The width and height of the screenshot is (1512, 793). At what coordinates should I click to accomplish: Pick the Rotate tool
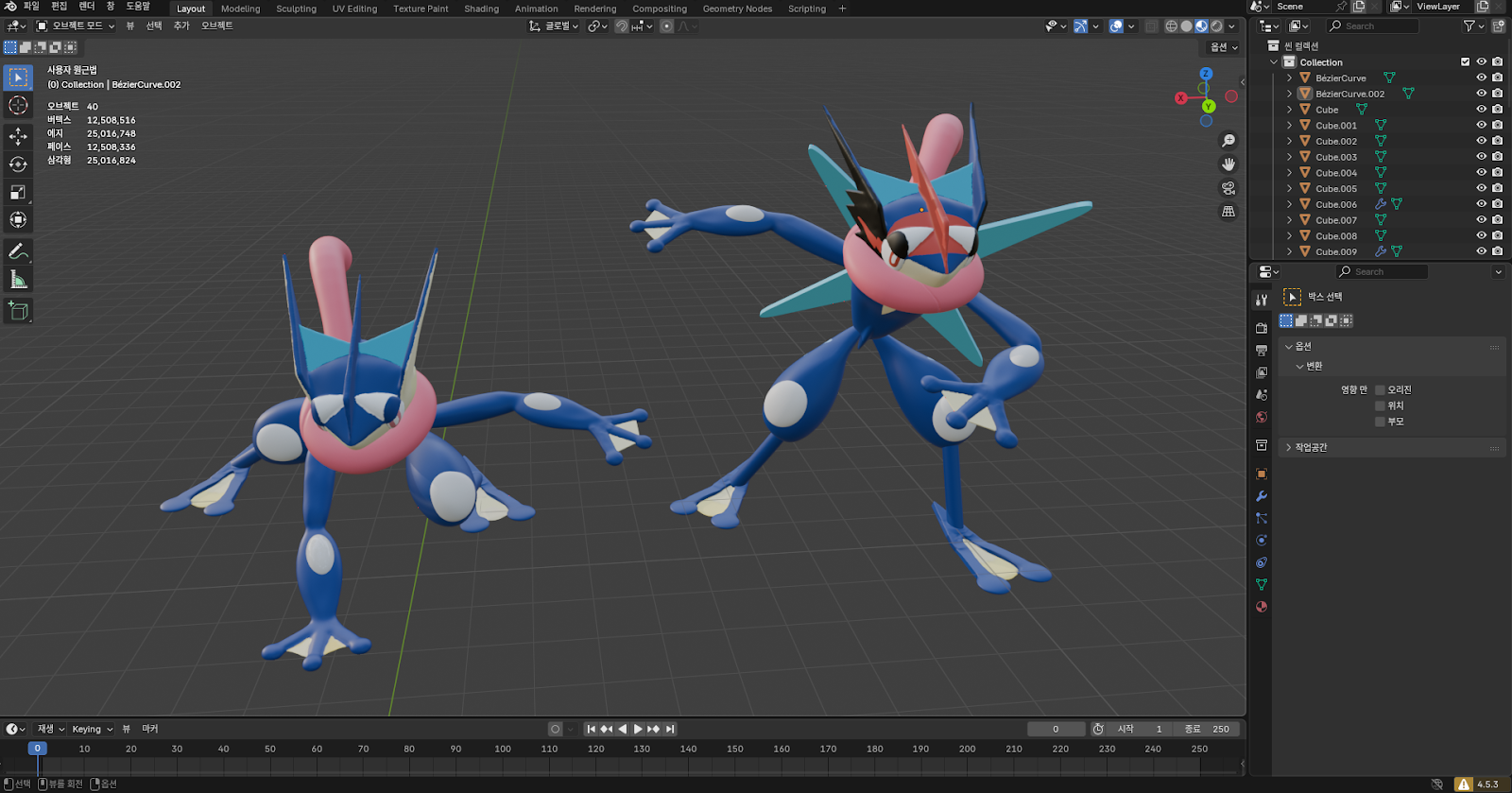(x=18, y=164)
